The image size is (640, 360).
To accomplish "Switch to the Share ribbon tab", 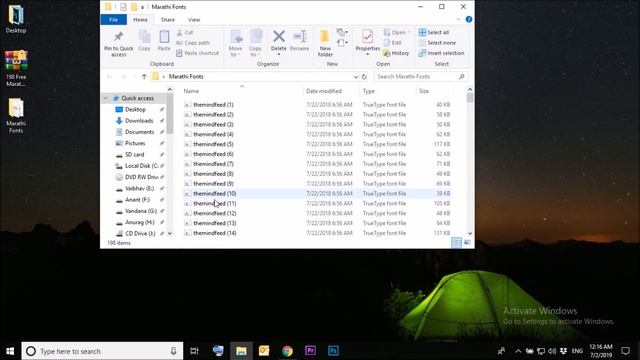I will [x=167, y=20].
